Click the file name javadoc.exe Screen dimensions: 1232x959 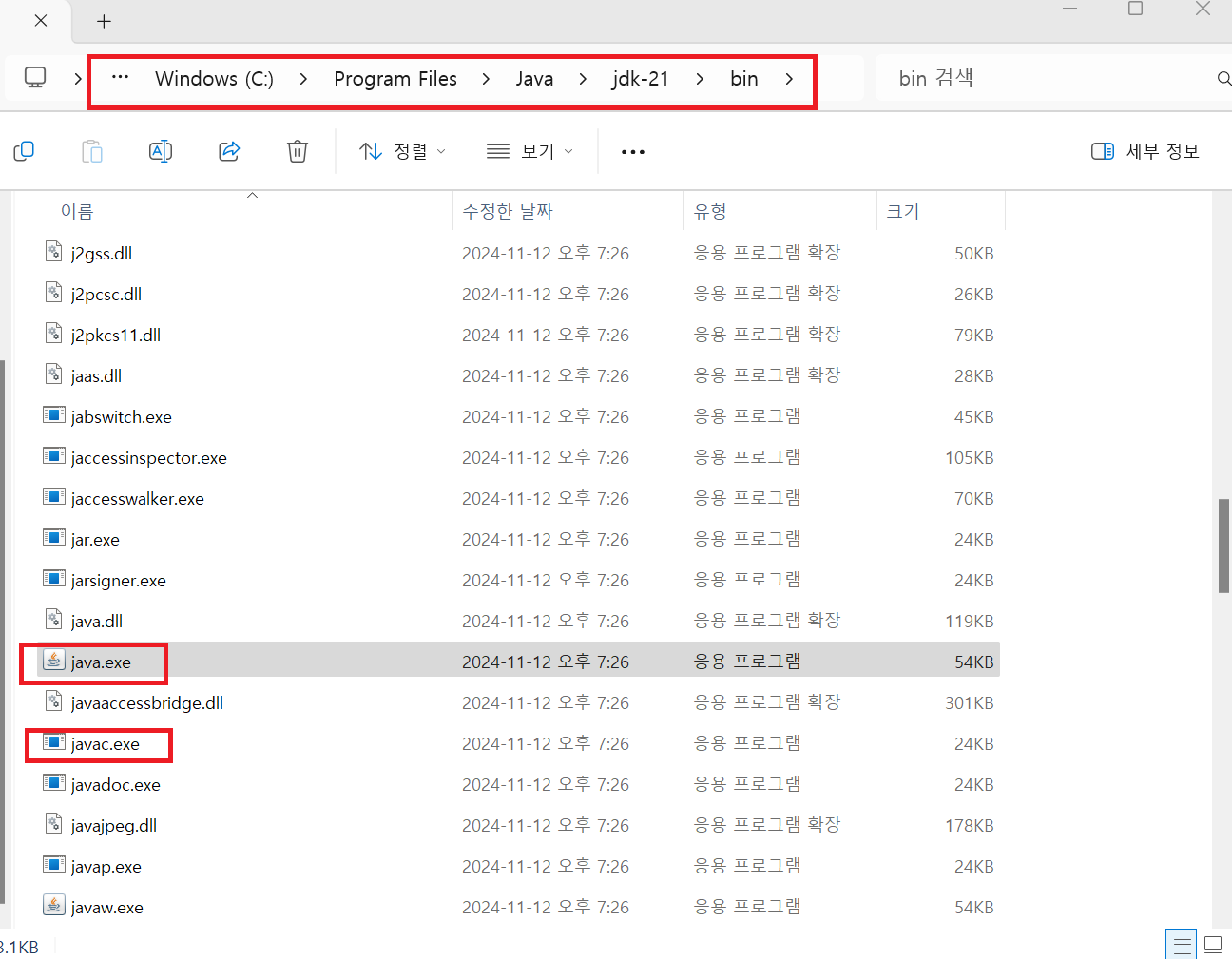(x=116, y=785)
